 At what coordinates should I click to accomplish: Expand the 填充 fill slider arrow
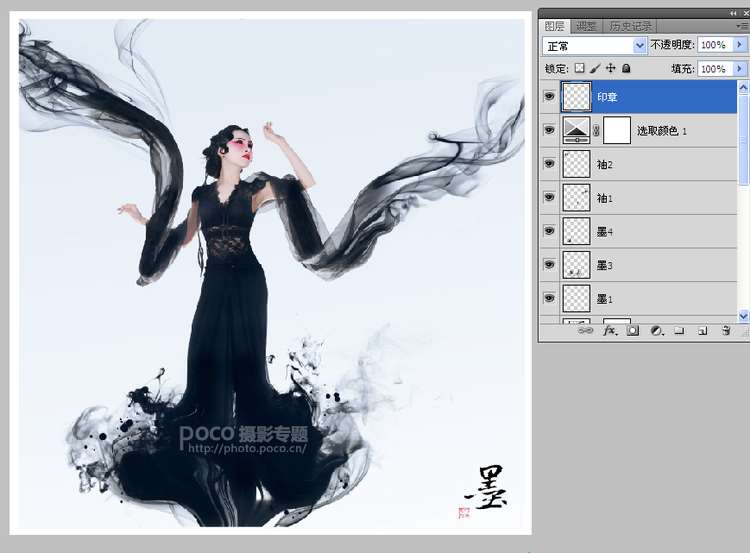tap(740, 69)
